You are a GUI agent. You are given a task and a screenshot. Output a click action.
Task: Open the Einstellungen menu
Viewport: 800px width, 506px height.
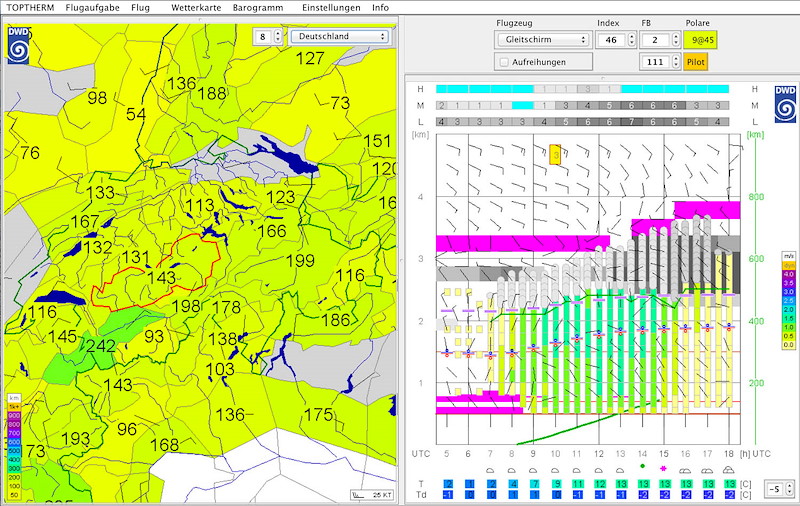coord(331,8)
